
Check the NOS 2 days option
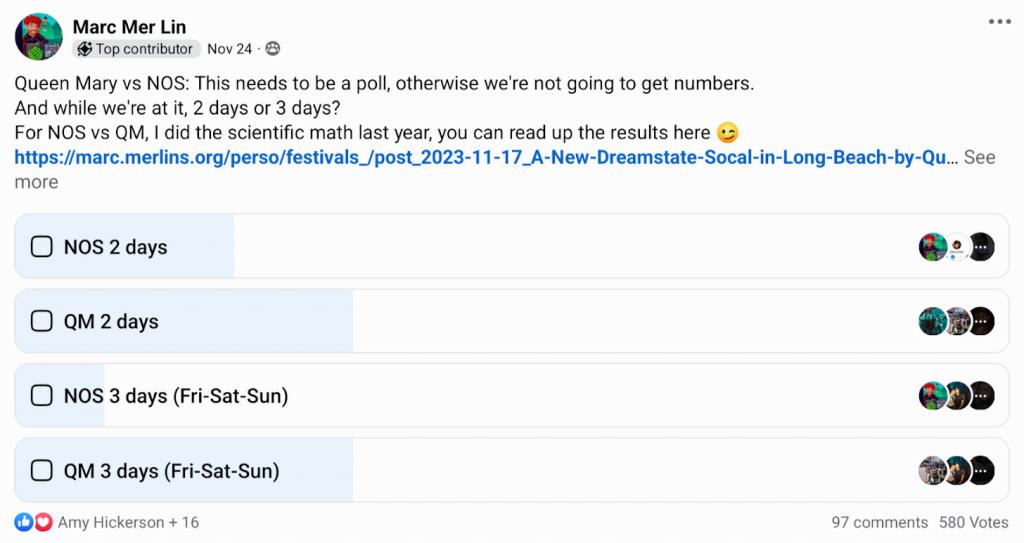pyautogui.click(x=42, y=247)
